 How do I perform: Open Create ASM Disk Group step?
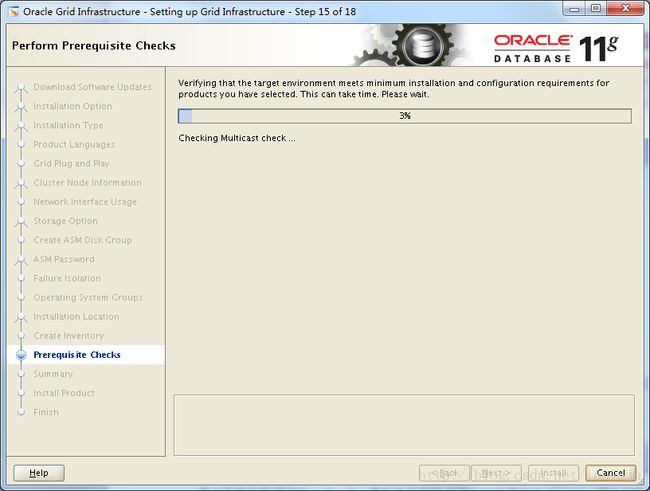(82, 240)
